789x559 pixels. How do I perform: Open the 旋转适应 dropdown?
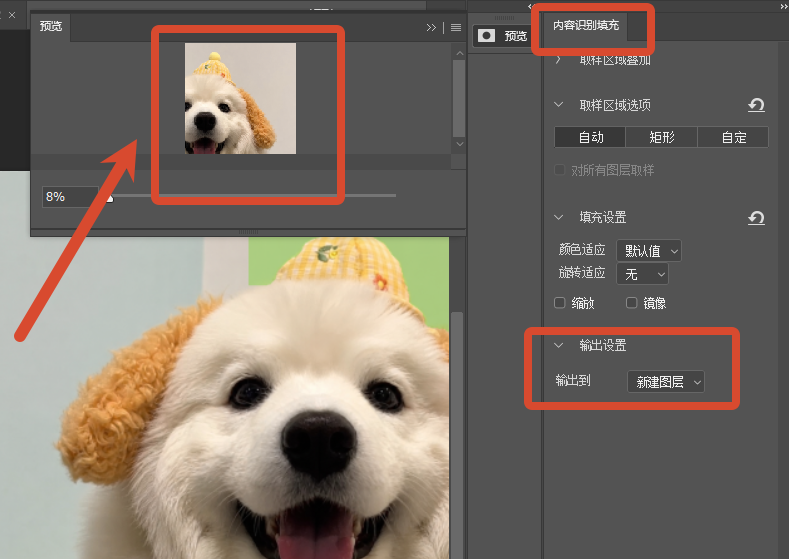coord(643,274)
